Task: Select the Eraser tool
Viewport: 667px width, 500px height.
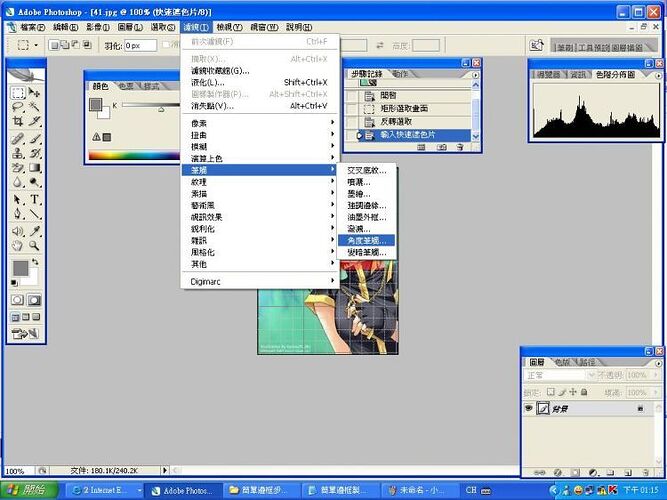Action: point(17,168)
